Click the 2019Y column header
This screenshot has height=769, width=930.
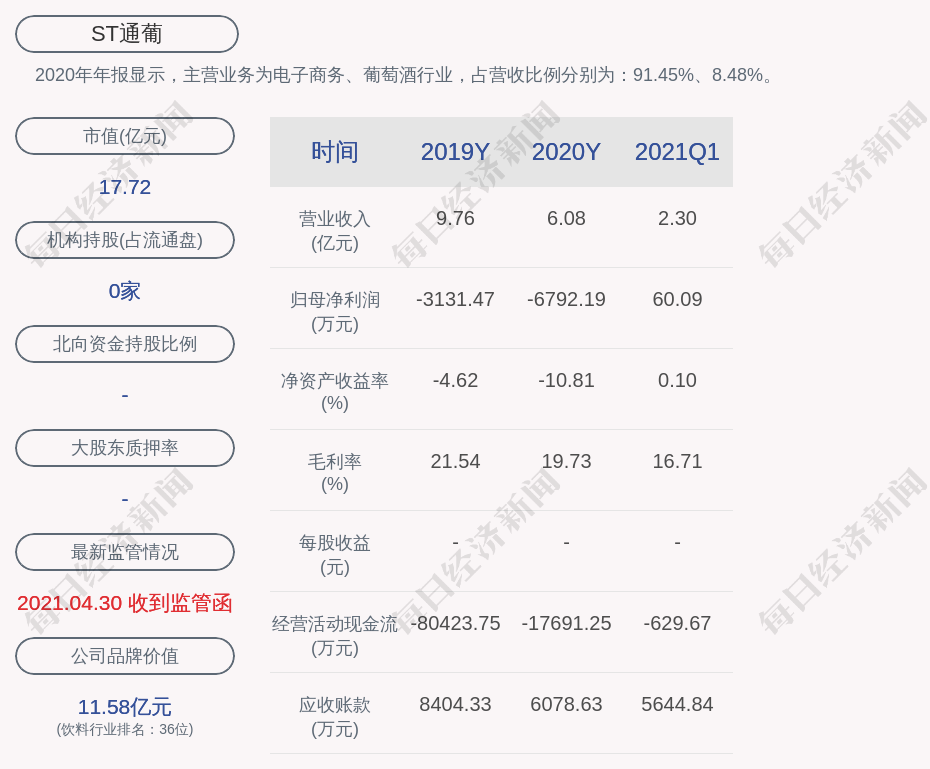455,152
